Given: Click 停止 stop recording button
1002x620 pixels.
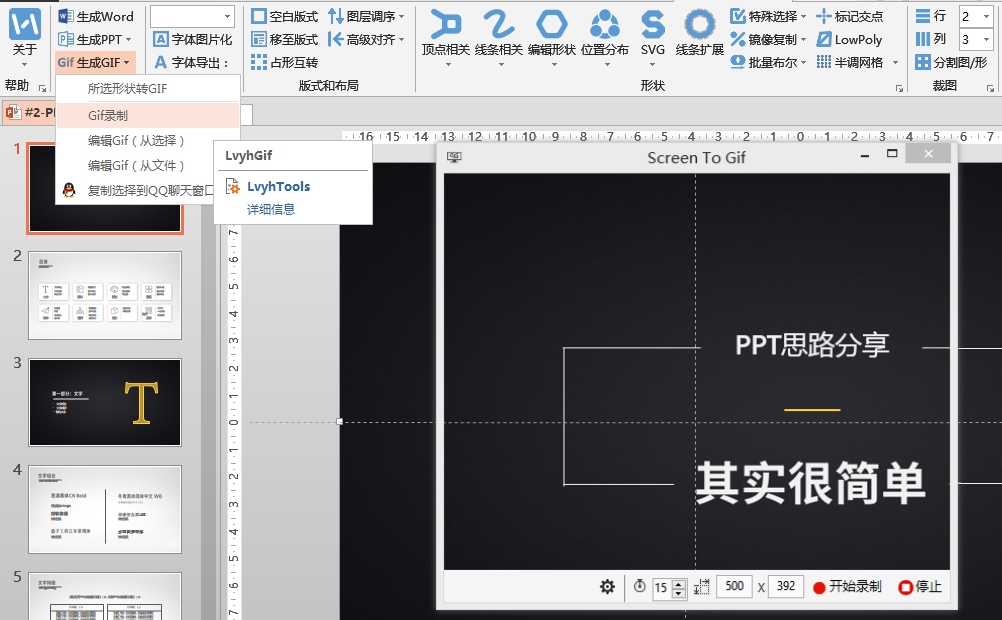Looking at the screenshot, I should [x=920, y=587].
